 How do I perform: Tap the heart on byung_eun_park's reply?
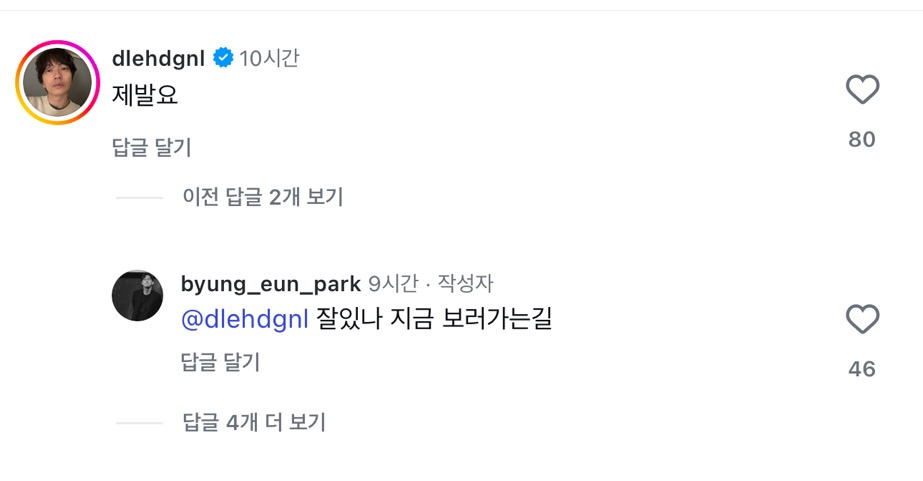[x=862, y=320]
